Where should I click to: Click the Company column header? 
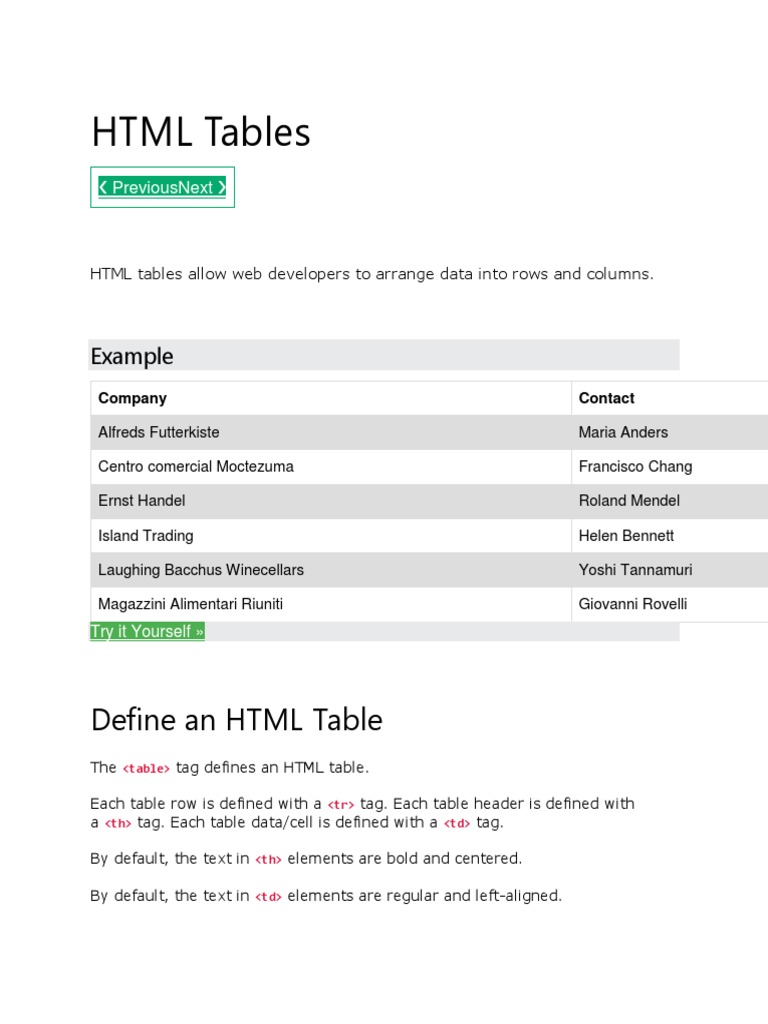click(x=132, y=398)
